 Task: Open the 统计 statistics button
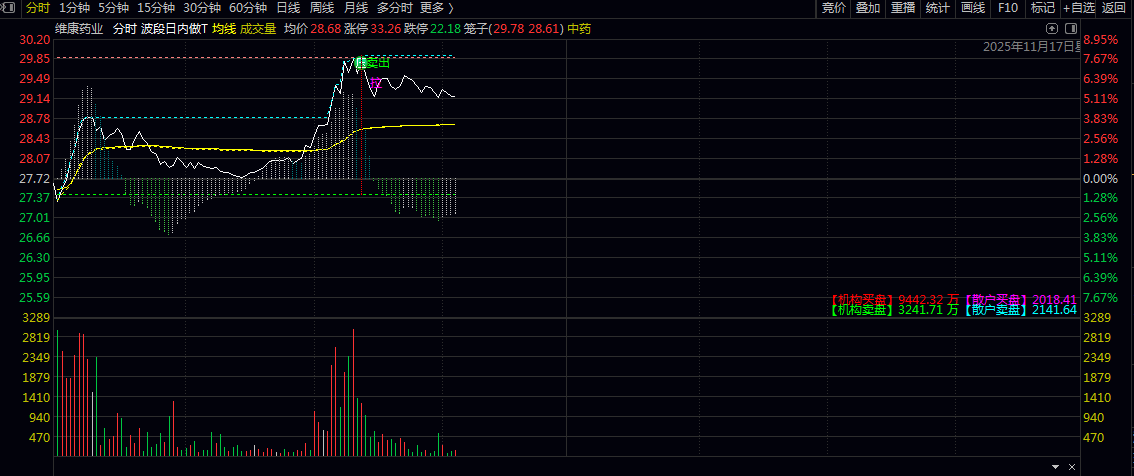[937, 8]
